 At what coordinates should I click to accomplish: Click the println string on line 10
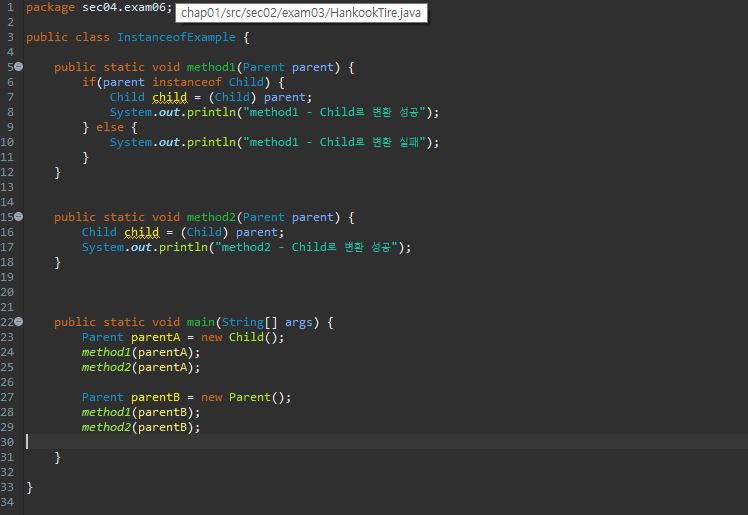(334, 142)
